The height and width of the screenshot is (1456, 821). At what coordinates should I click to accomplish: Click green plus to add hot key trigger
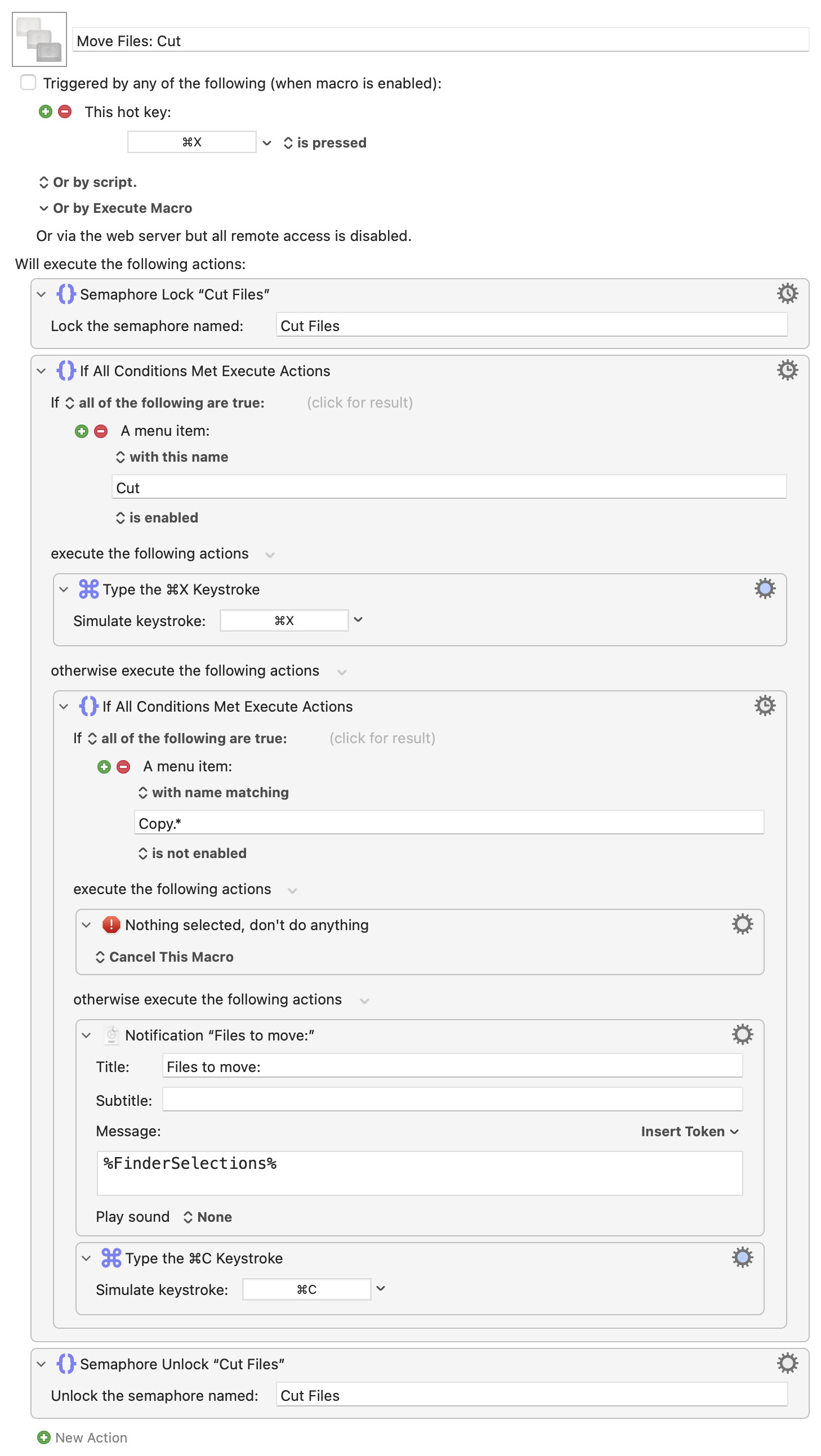tap(46, 111)
